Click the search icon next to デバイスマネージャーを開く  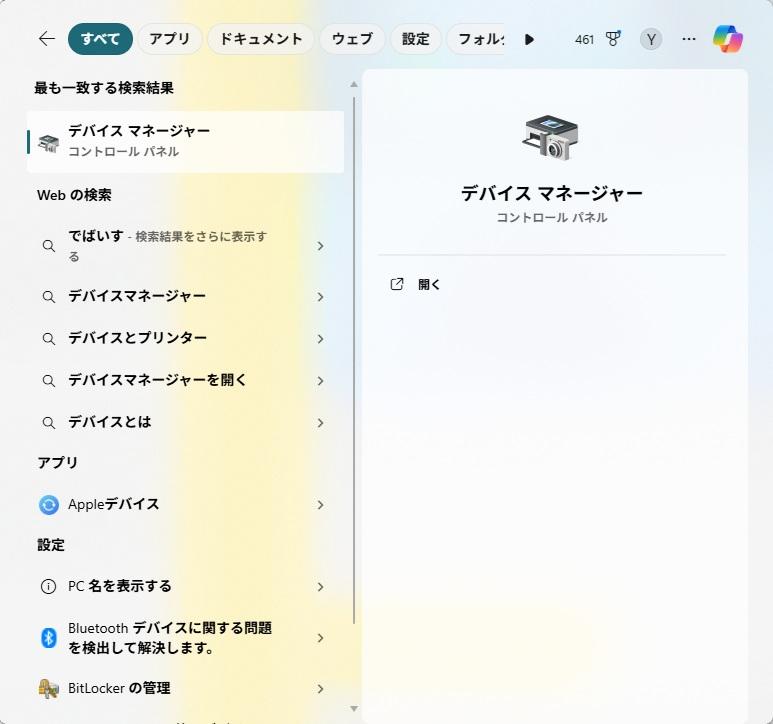coord(49,380)
